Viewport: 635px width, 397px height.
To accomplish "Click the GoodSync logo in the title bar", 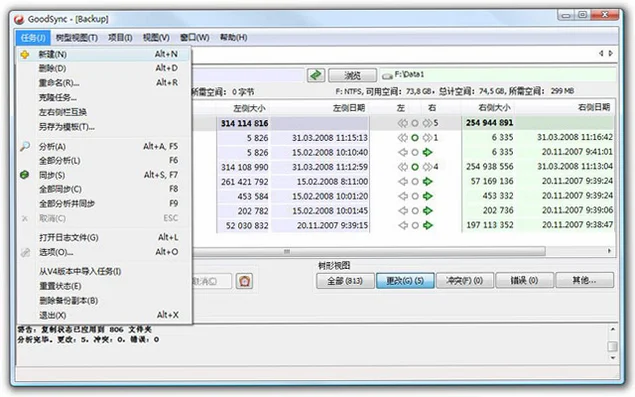I will pyautogui.click(x=19, y=19).
